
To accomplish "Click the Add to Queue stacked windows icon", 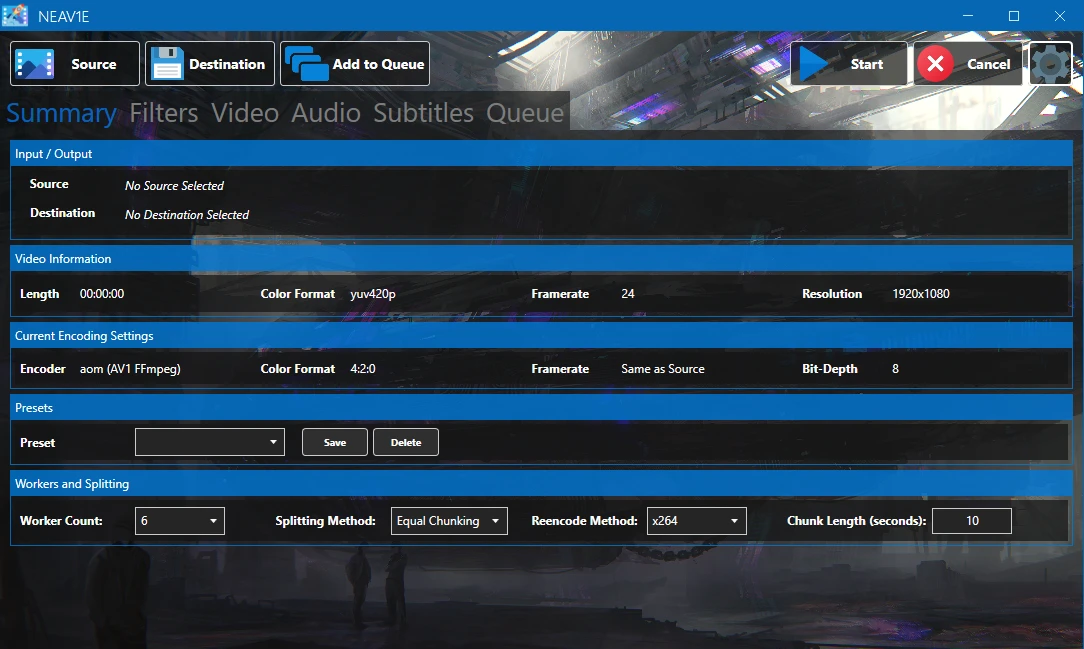I will click(306, 64).
